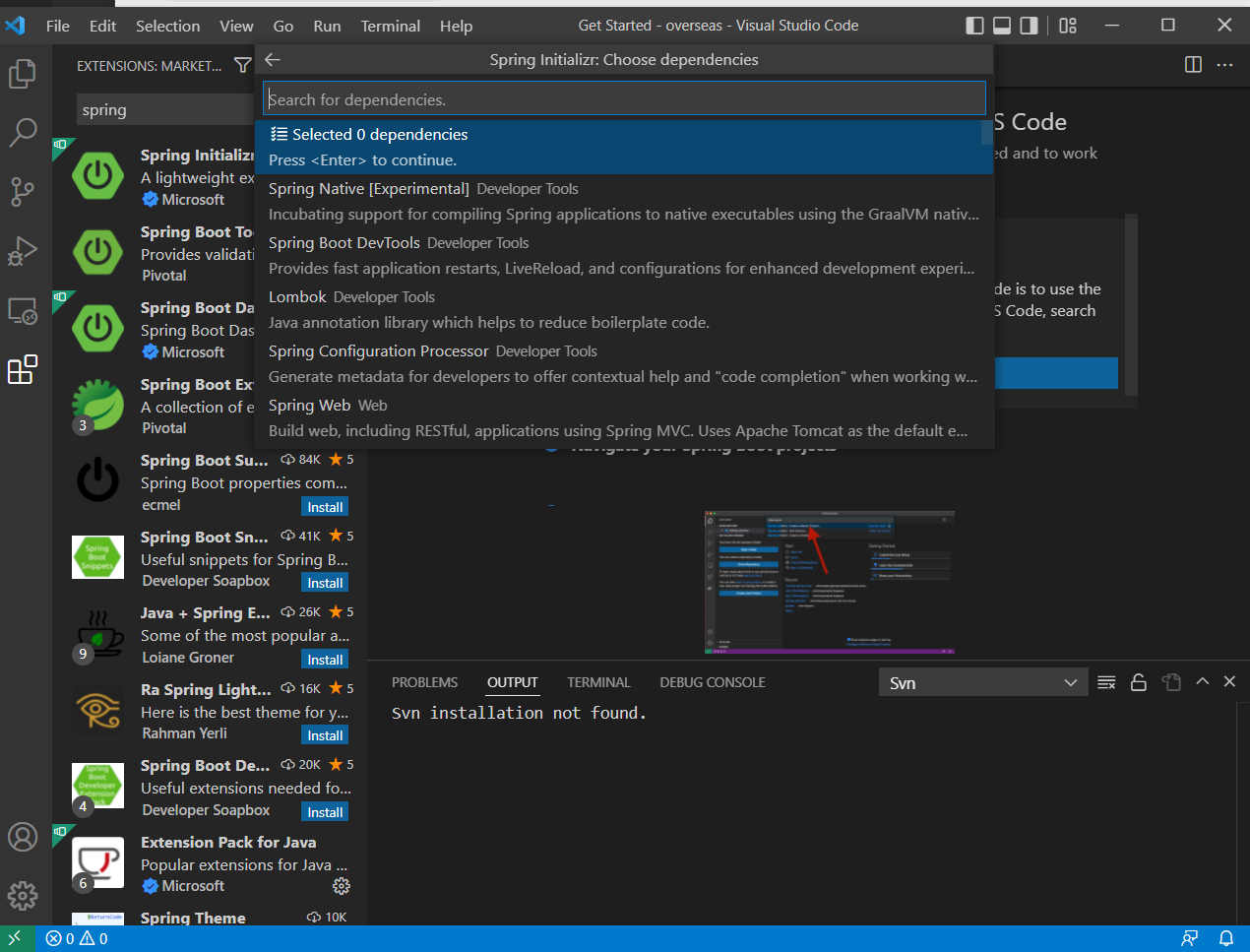Screen dimensions: 1250x952
Task: Install Java + Spring Extension Pack by Loiane Groner
Action: 325,660
